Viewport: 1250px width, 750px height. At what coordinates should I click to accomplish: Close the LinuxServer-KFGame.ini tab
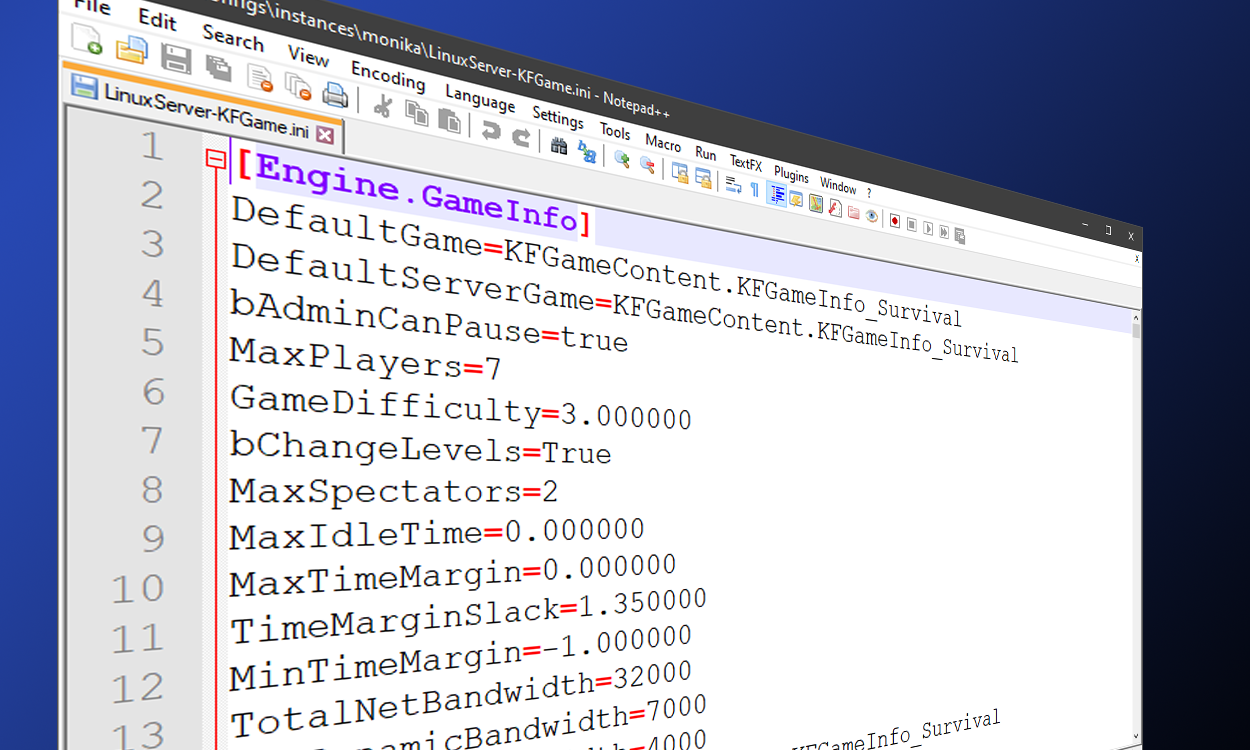click(x=325, y=134)
